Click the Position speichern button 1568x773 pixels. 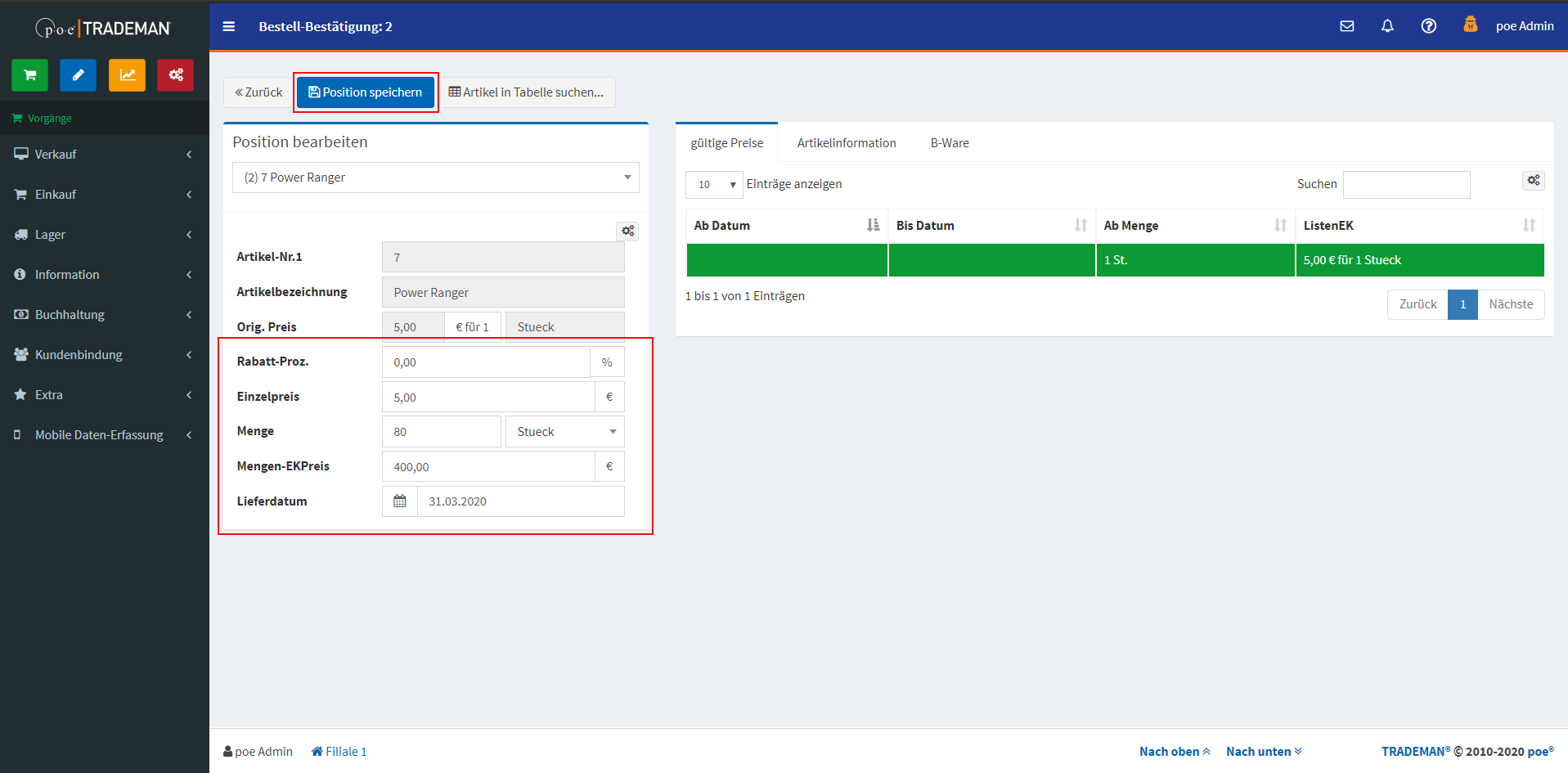click(366, 92)
